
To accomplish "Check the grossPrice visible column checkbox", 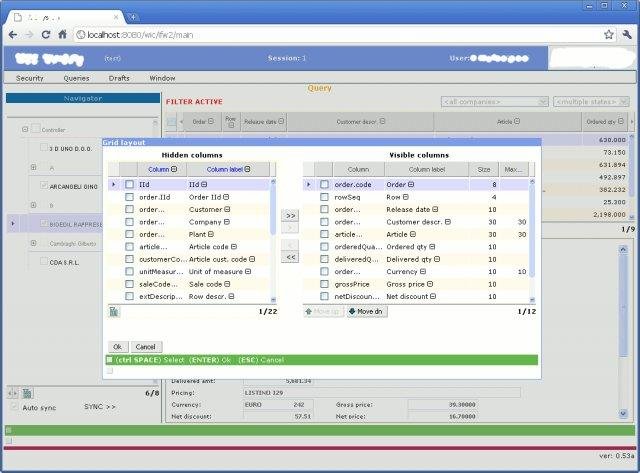I will coord(324,284).
